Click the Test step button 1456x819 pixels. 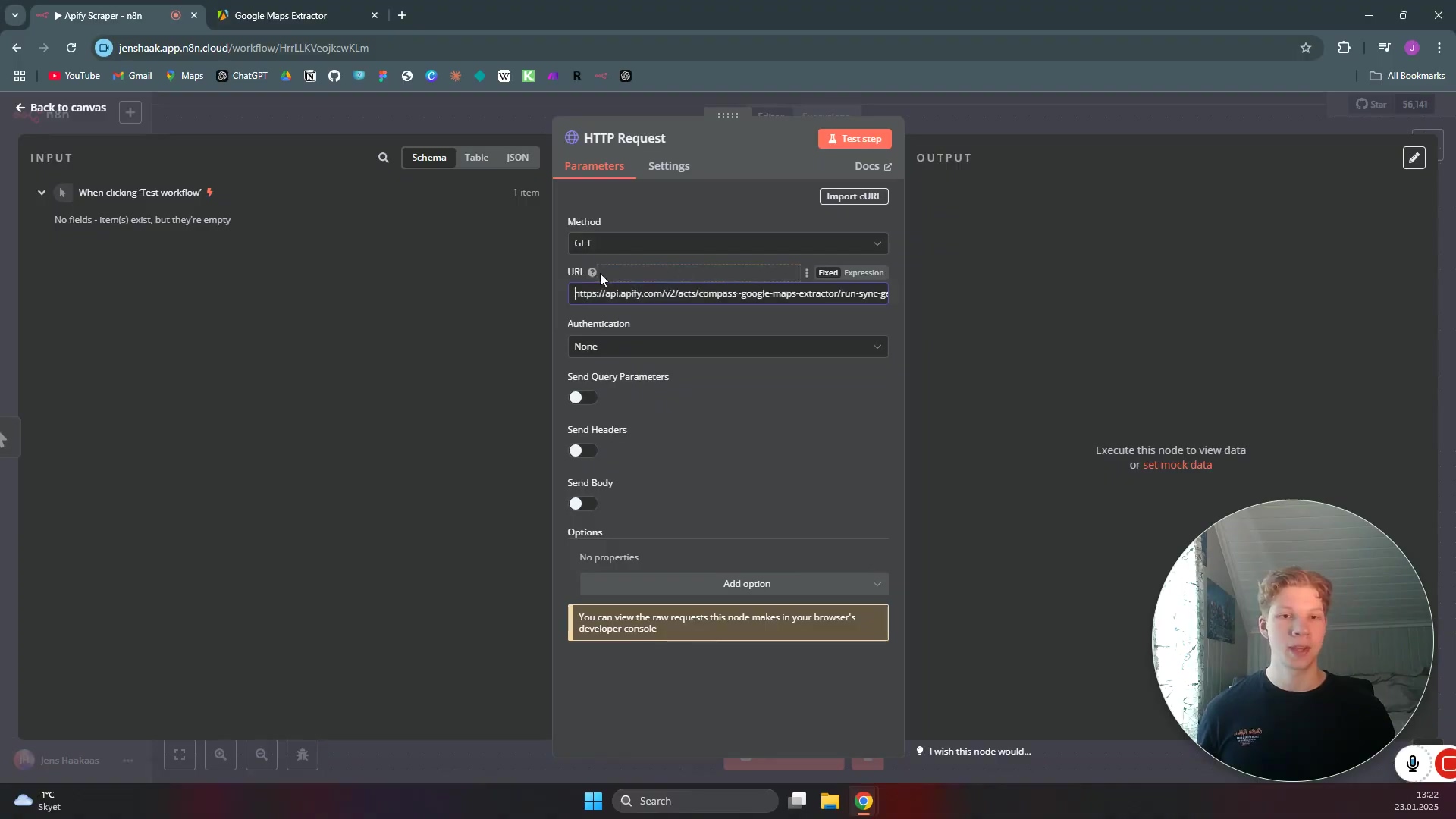pos(855,139)
